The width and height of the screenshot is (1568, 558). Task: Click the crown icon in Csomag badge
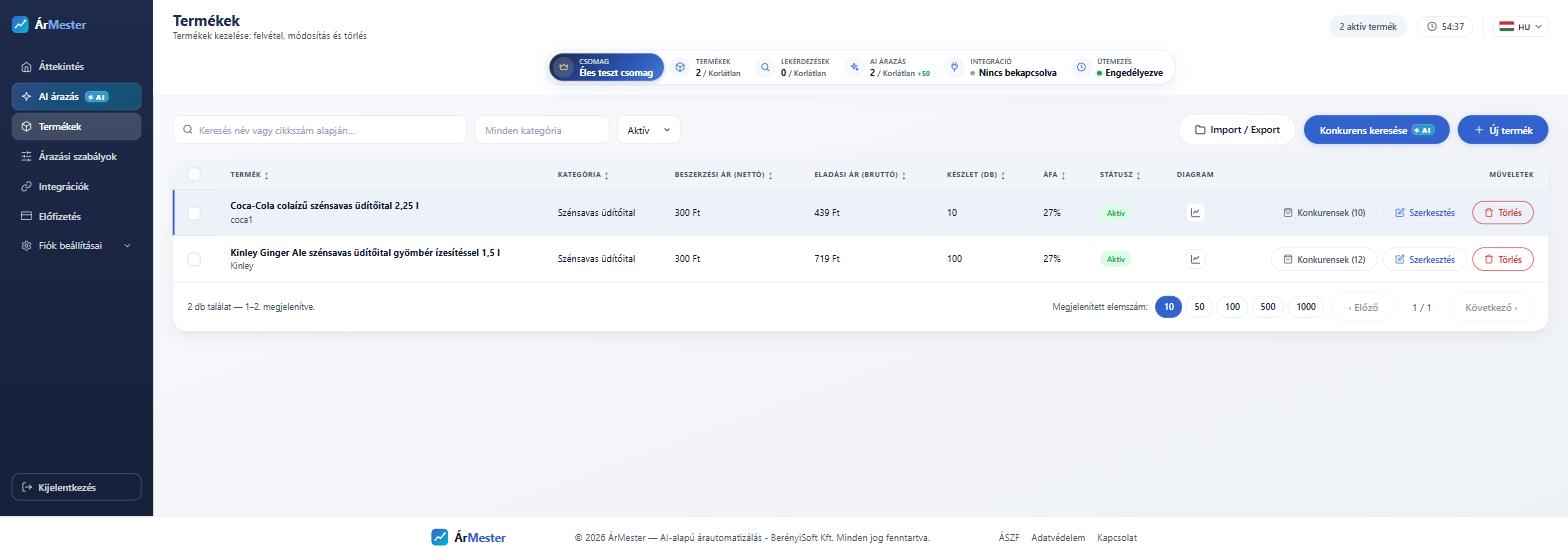coord(564,67)
